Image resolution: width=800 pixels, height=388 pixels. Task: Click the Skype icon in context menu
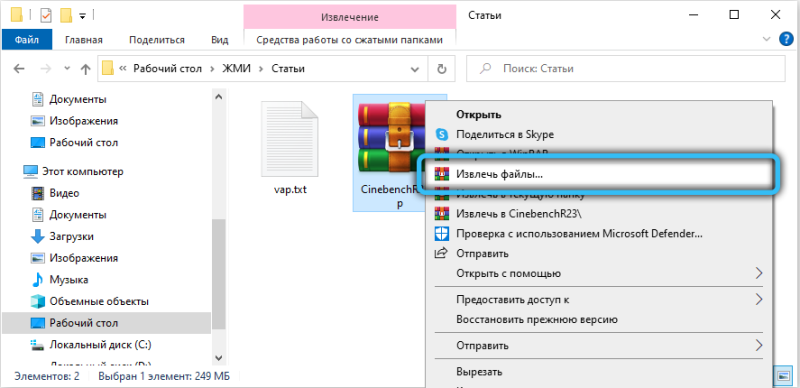[x=441, y=134]
